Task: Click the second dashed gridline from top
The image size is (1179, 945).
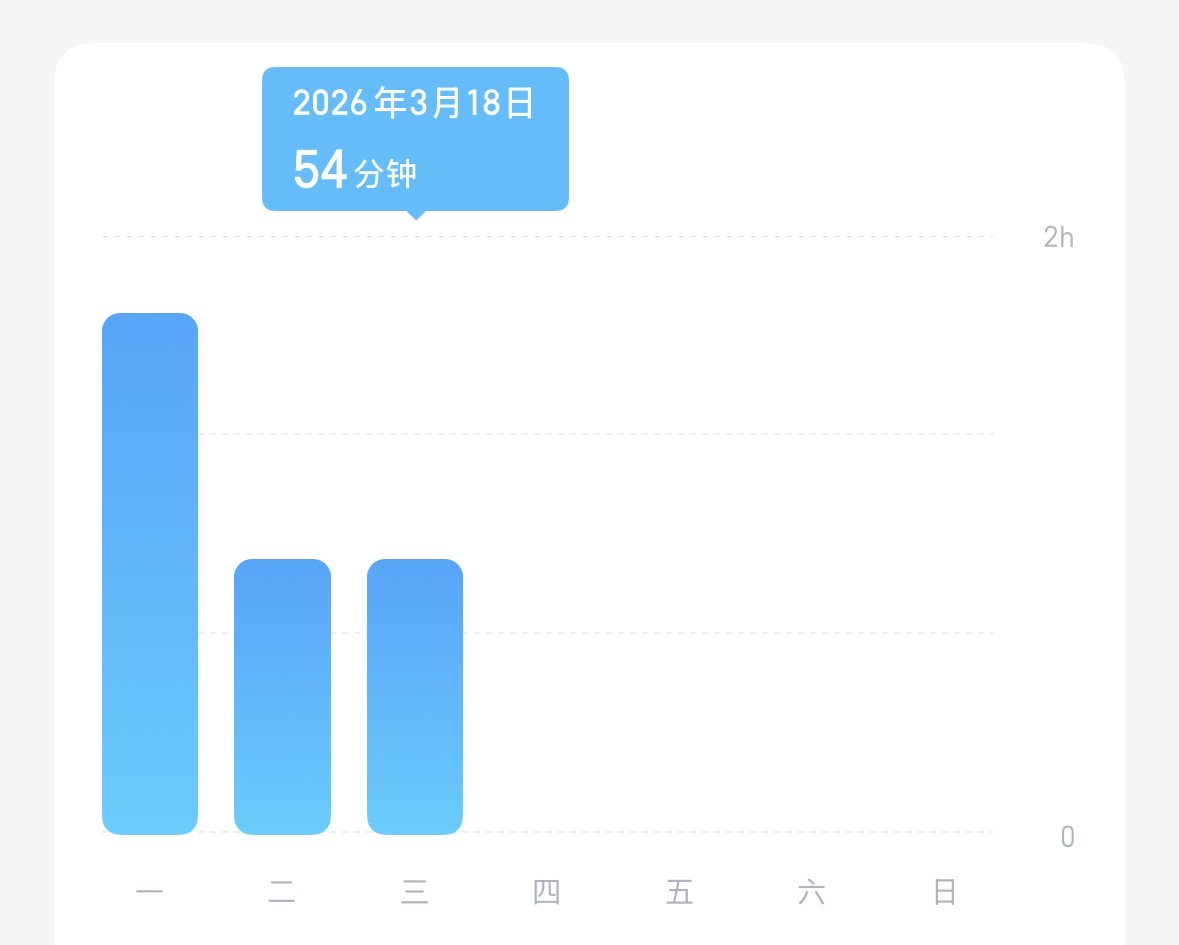Action: click(x=700, y=434)
